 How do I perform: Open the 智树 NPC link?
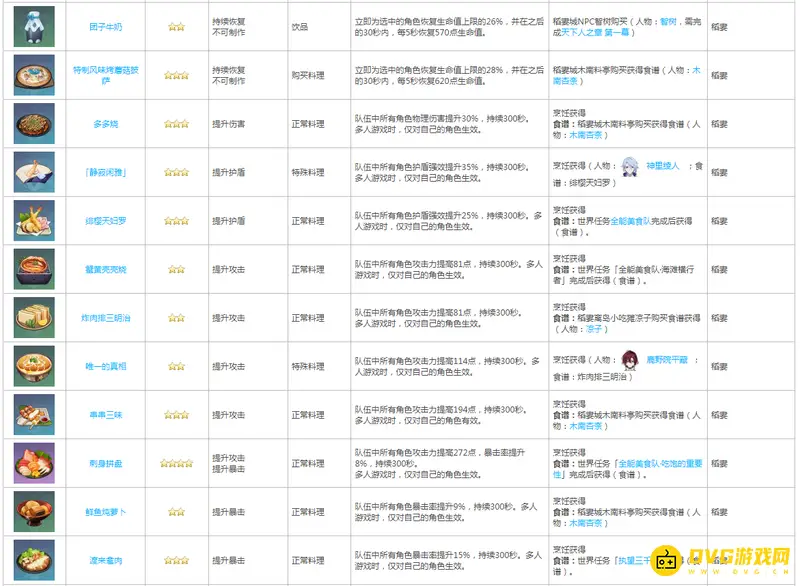click(668, 20)
